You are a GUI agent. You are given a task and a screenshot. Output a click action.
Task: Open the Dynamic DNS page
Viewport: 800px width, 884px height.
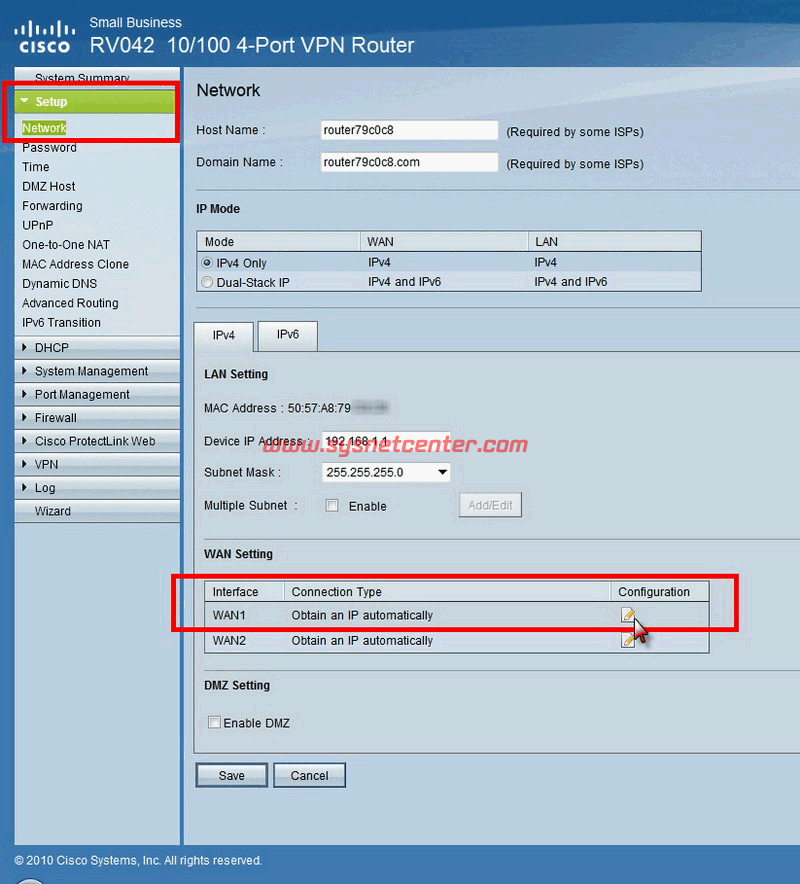(60, 284)
